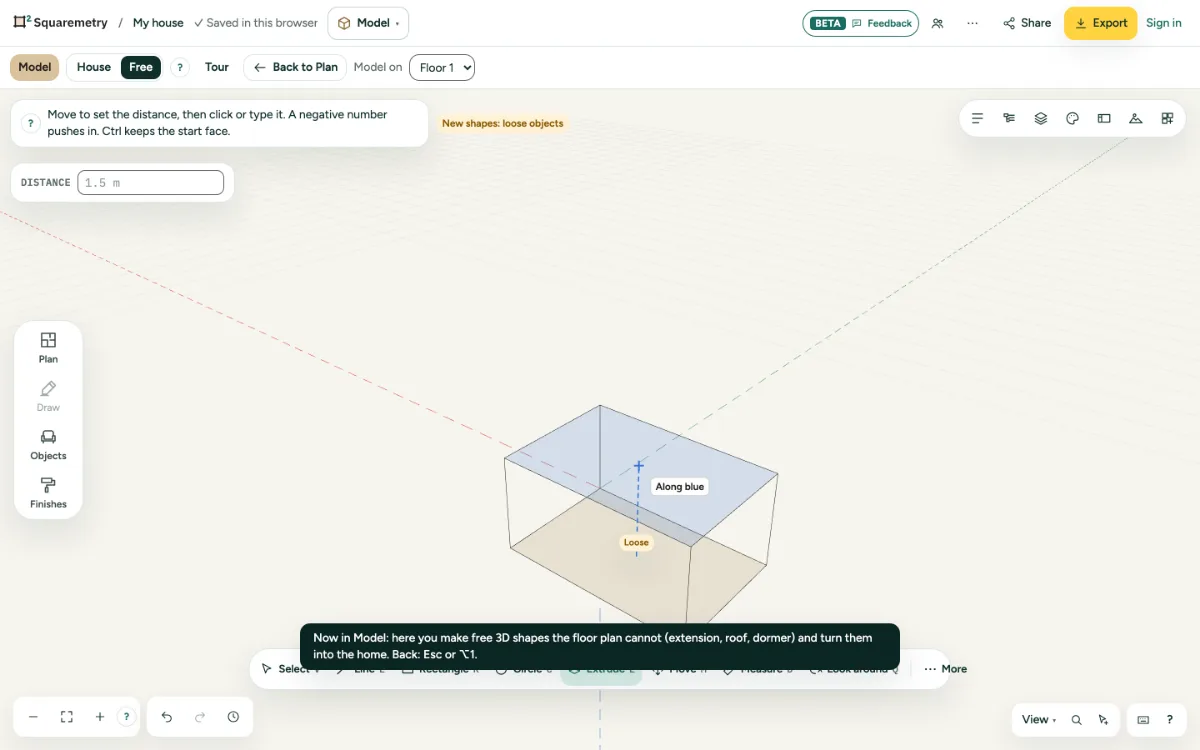Open the View menu dropdown
The width and height of the screenshot is (1200, 750).
[x=1039, y=720]
